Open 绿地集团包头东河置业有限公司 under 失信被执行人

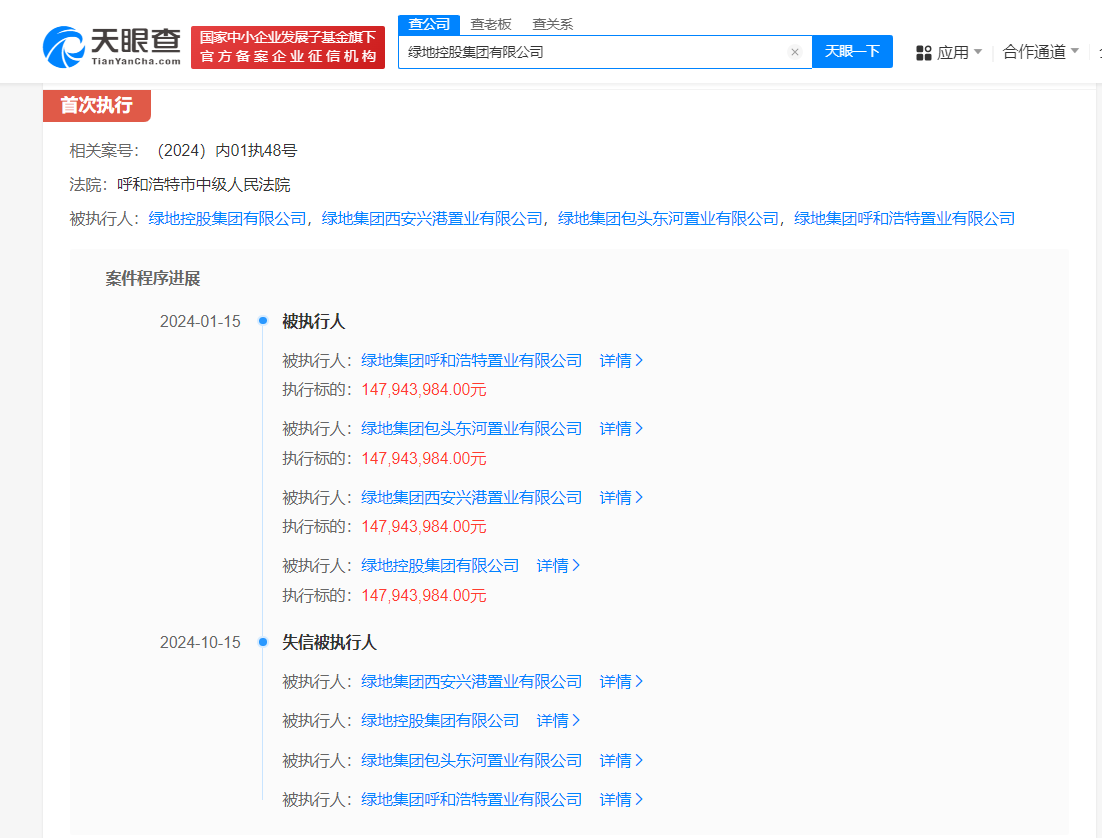pyautogui.click(x=472, y=761)
